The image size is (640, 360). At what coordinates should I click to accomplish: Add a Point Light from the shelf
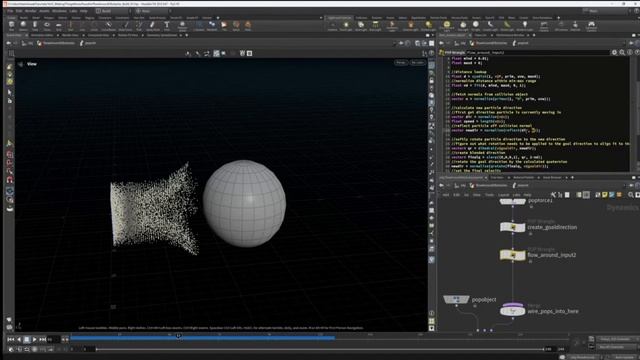(346, 26)
